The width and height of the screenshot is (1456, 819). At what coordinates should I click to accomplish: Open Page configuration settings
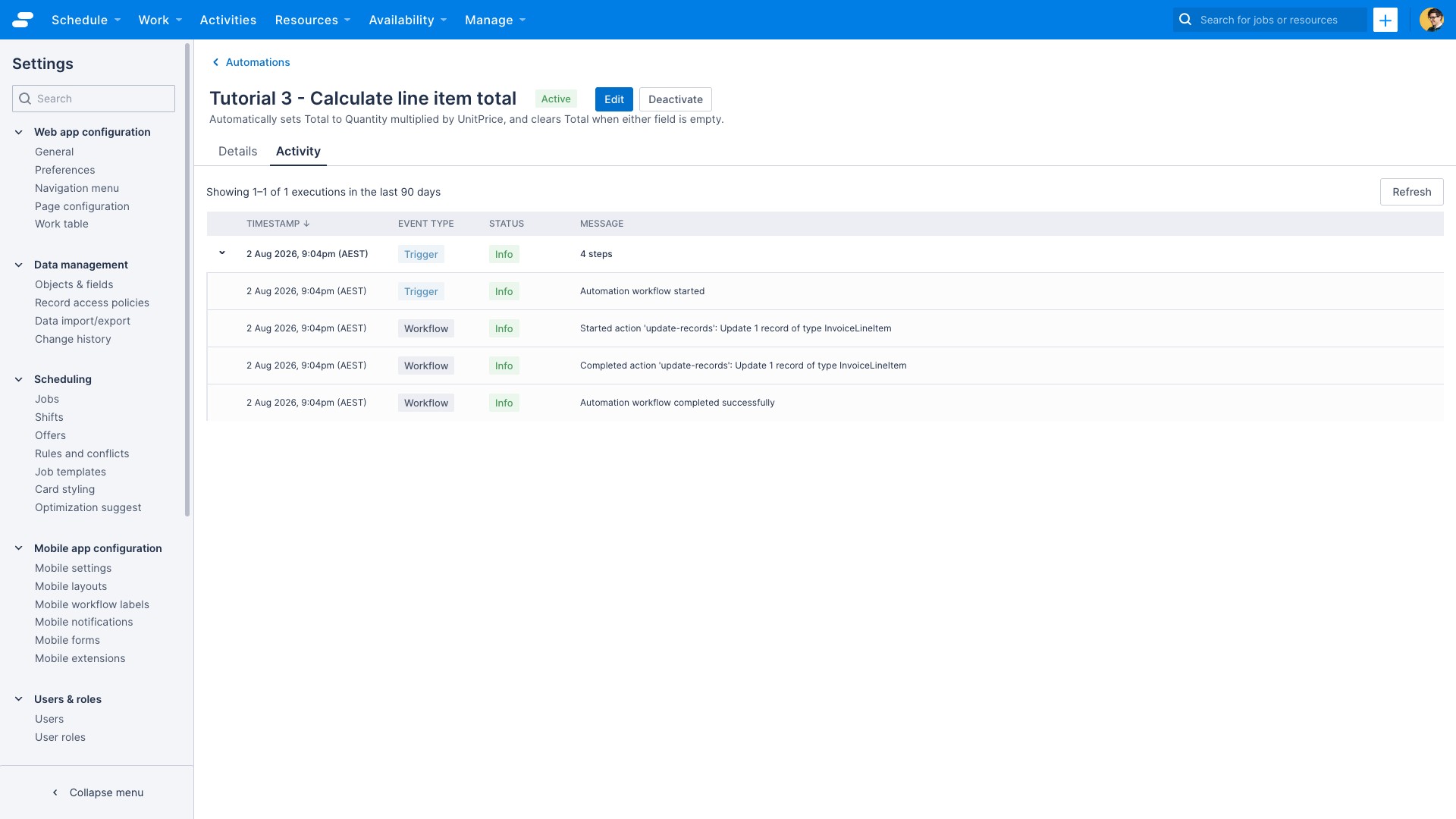[x=82, y=206]
